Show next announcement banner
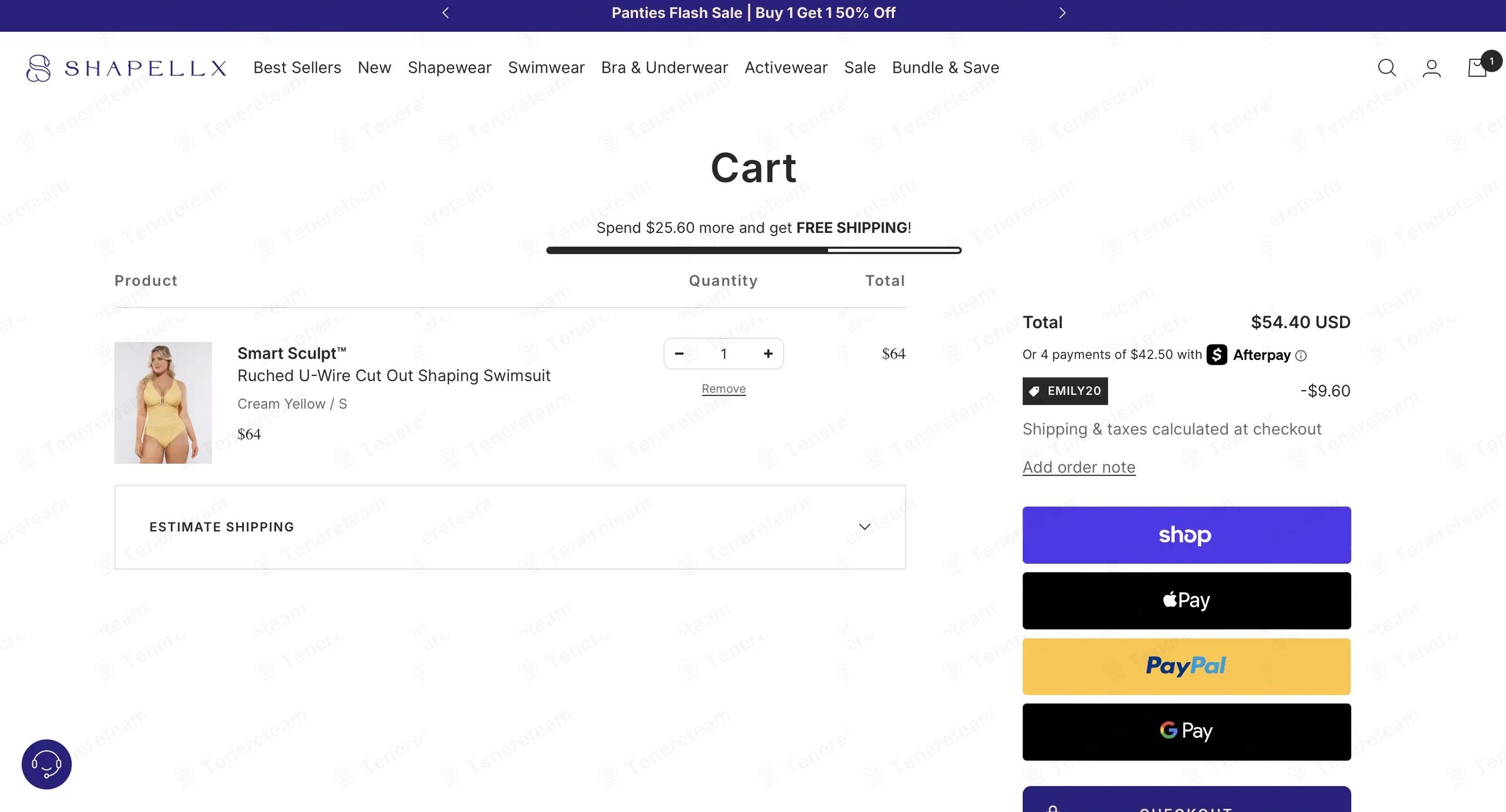This screenshot has height=812, width=1506. tap(1062, 13)
